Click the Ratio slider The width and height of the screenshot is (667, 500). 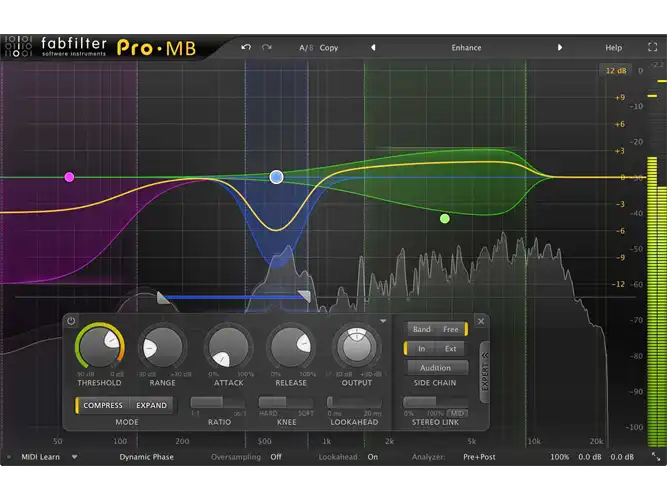click(x=218, y=402)
